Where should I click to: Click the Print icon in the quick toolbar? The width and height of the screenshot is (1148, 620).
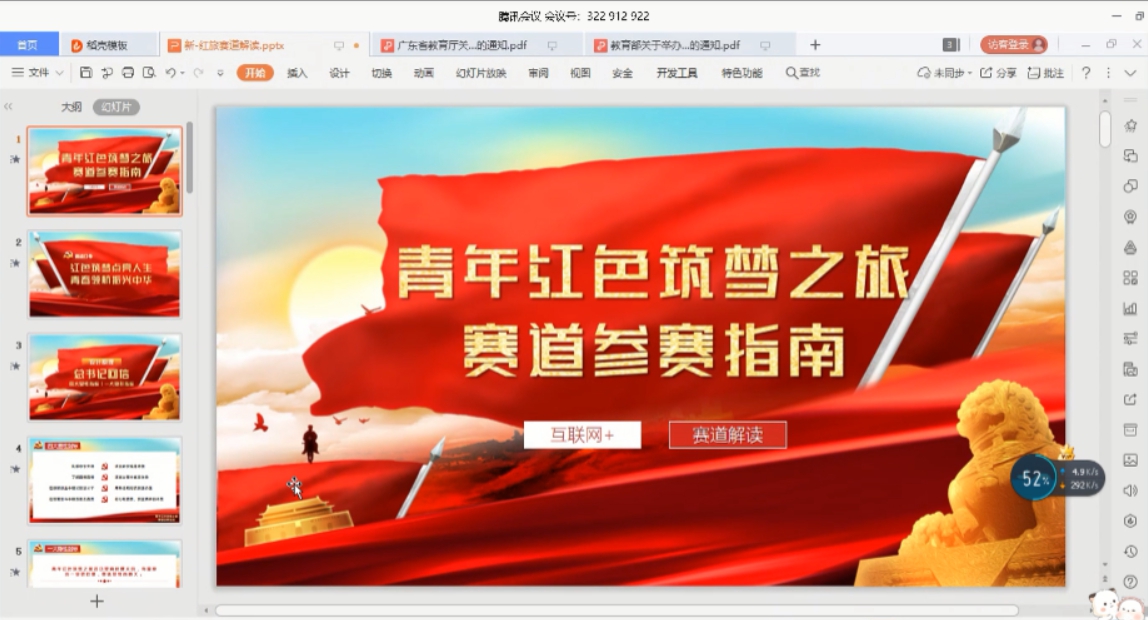128,72
